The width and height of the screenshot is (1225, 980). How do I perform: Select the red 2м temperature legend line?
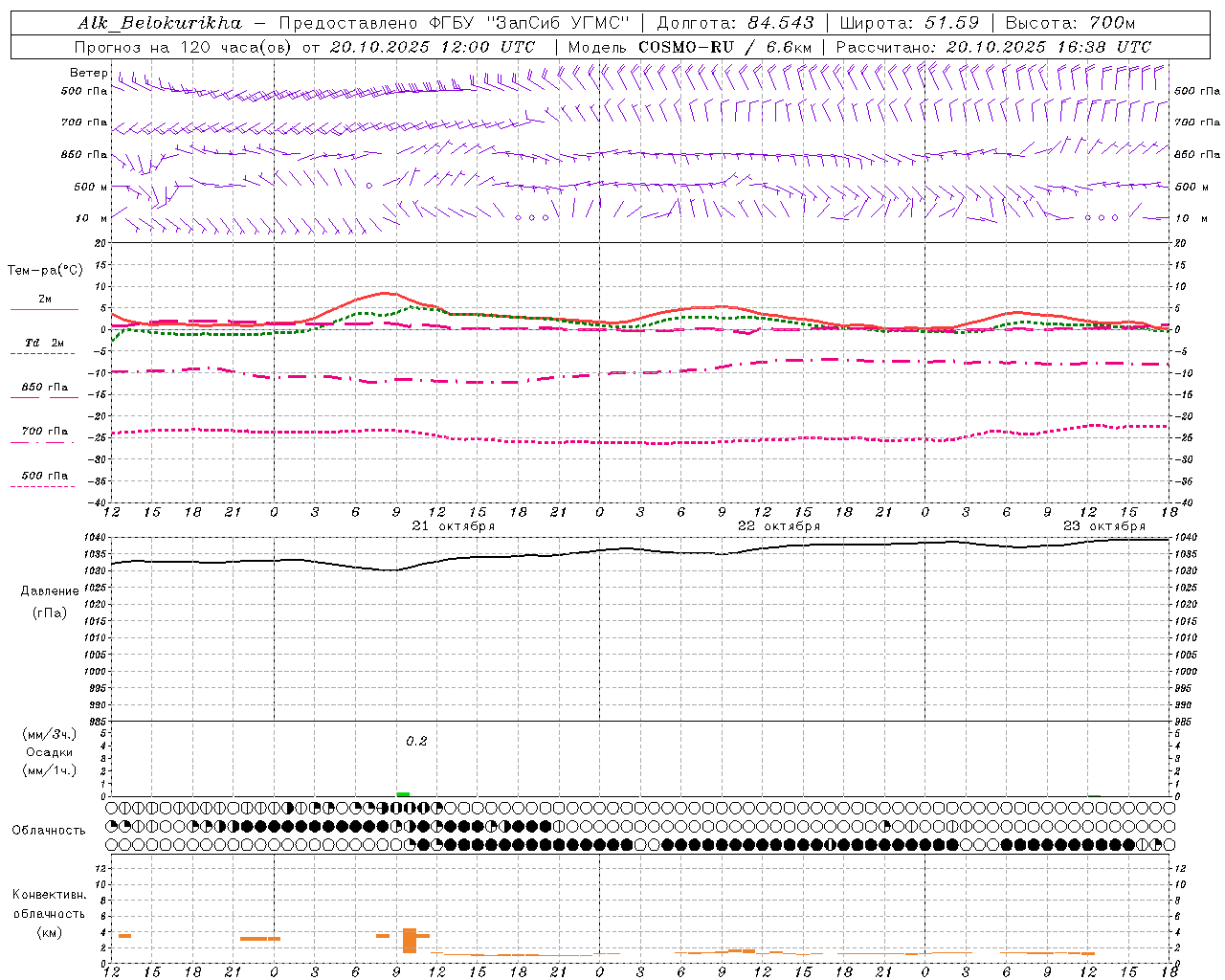[x=44, y=309]
